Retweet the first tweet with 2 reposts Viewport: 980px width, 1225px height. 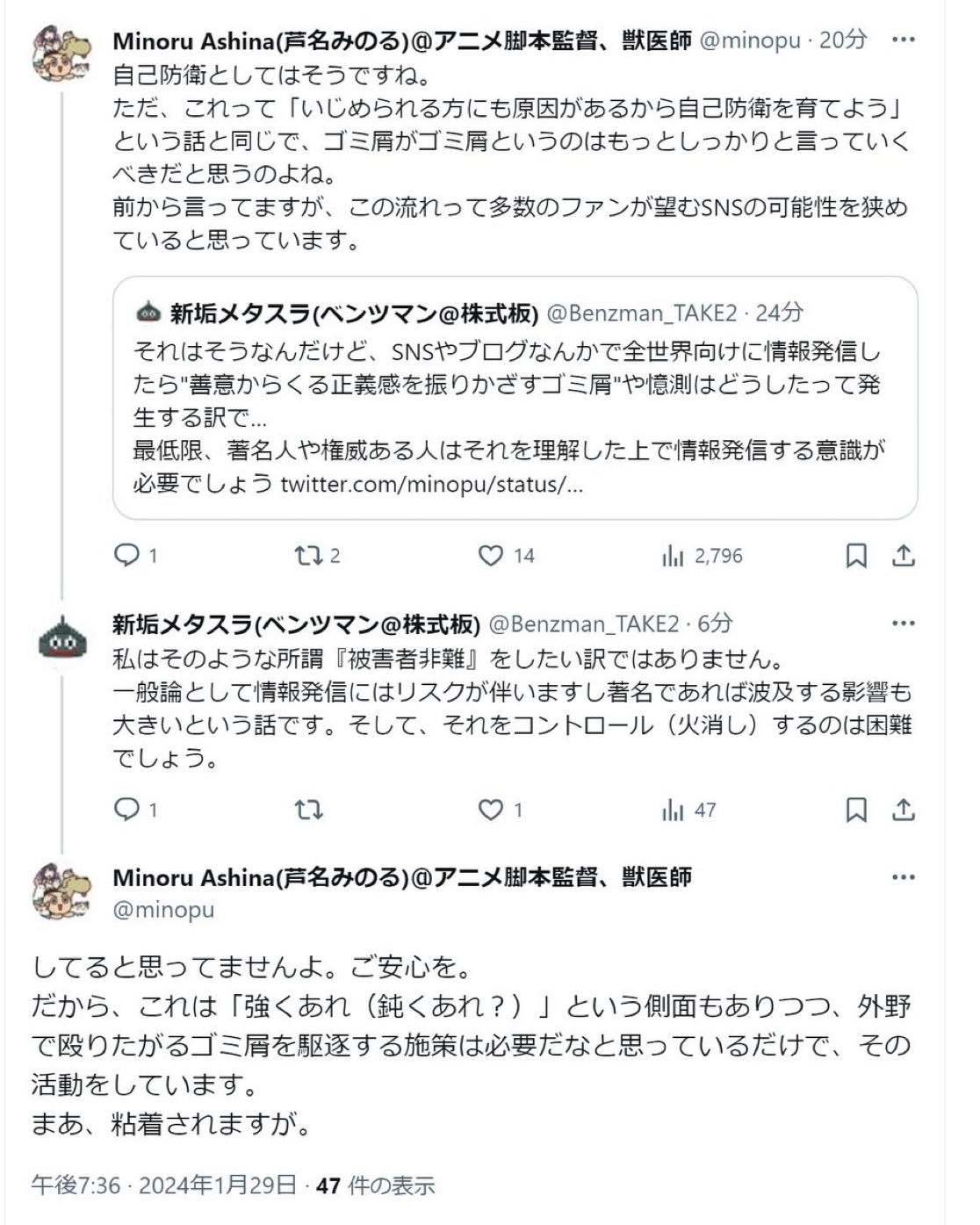(x=308, y=555)
